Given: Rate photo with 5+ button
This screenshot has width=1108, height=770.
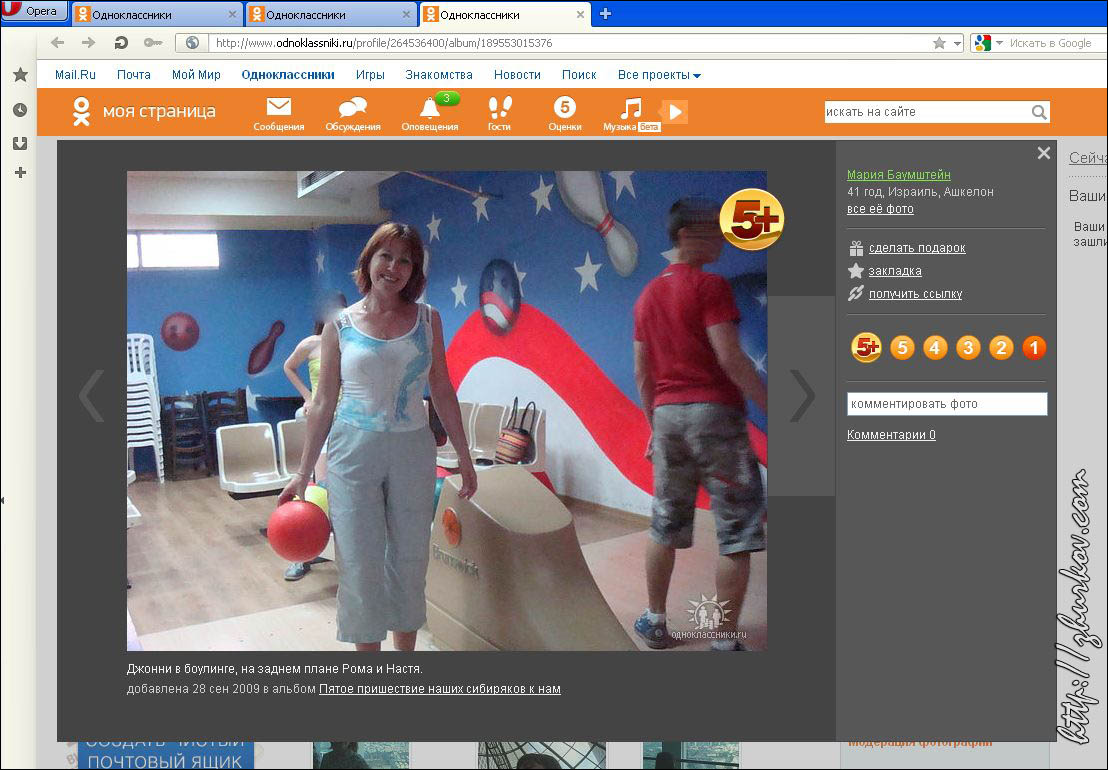Looking at the screenshot, I should 865,348.
